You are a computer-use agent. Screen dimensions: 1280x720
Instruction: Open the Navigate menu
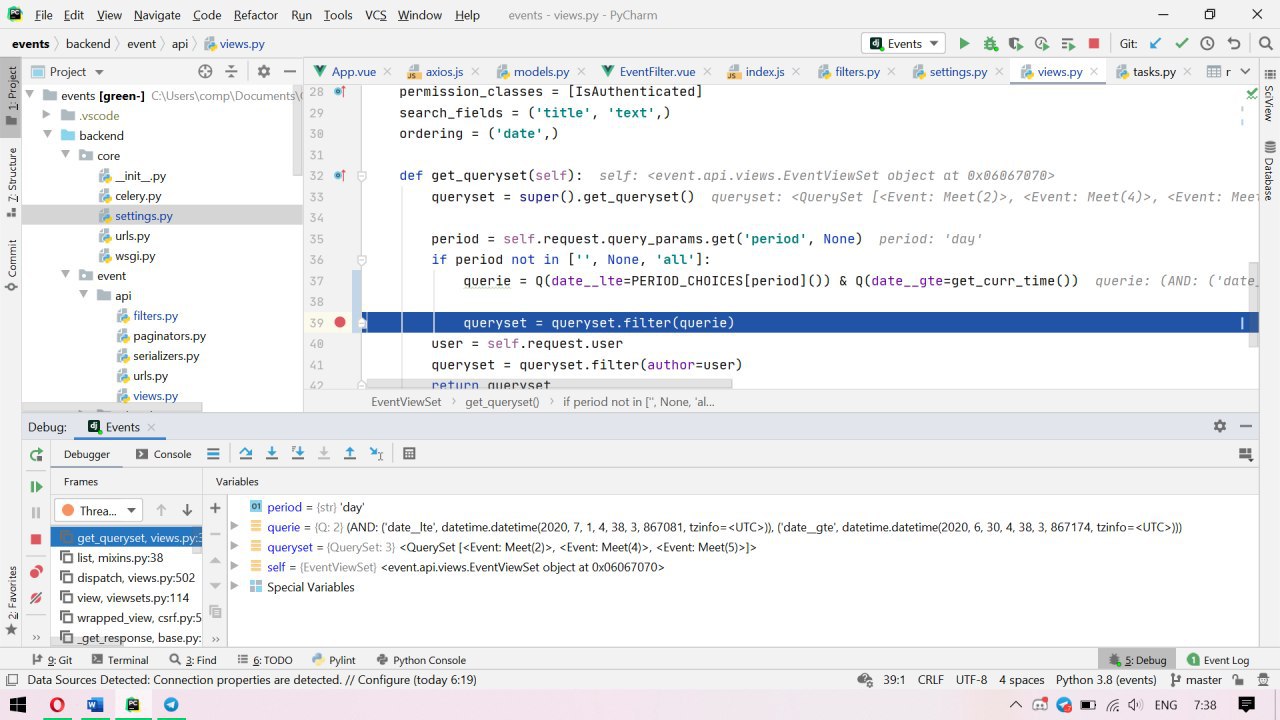point(157,15)
